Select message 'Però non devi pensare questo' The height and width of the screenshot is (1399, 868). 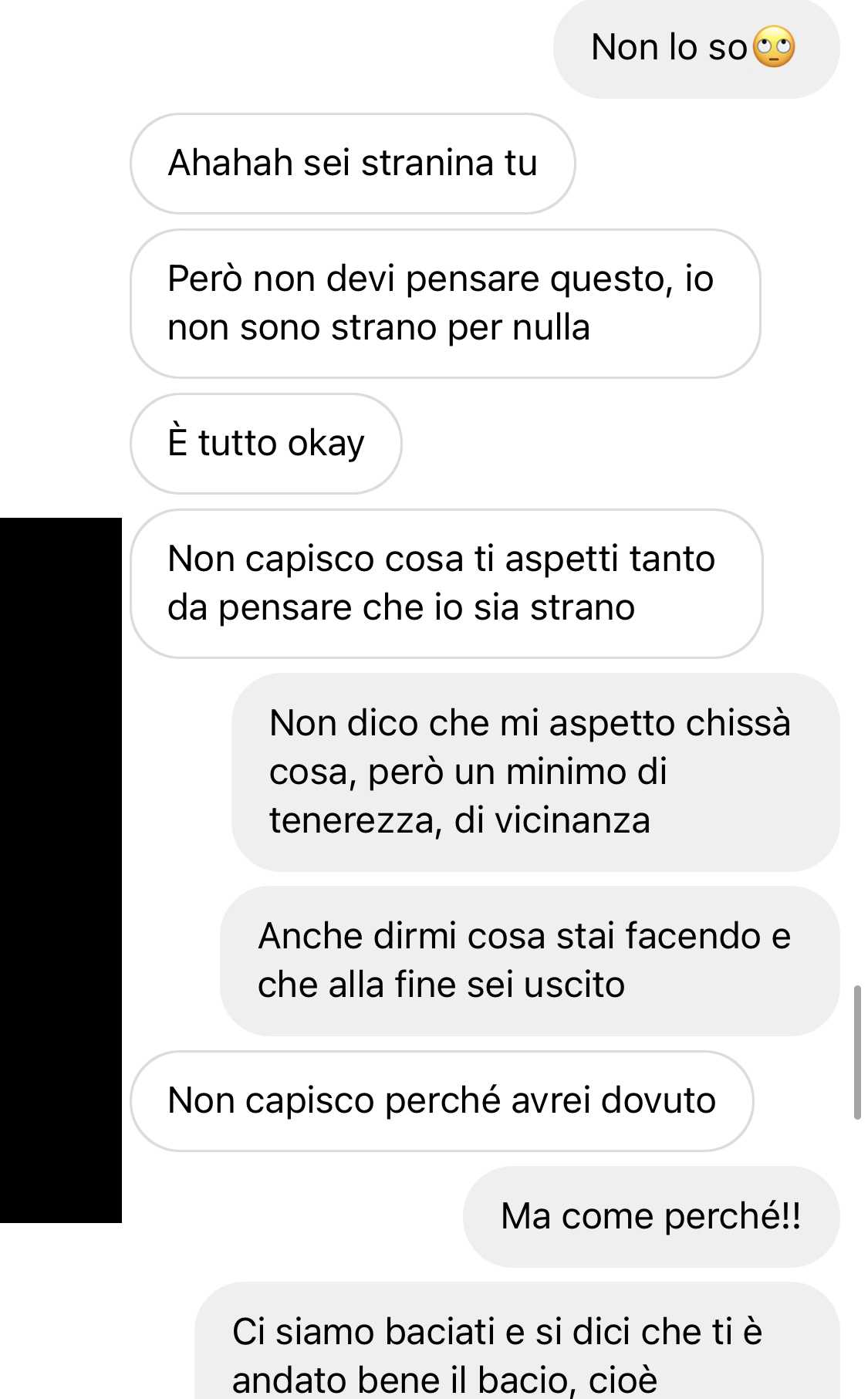445,303
